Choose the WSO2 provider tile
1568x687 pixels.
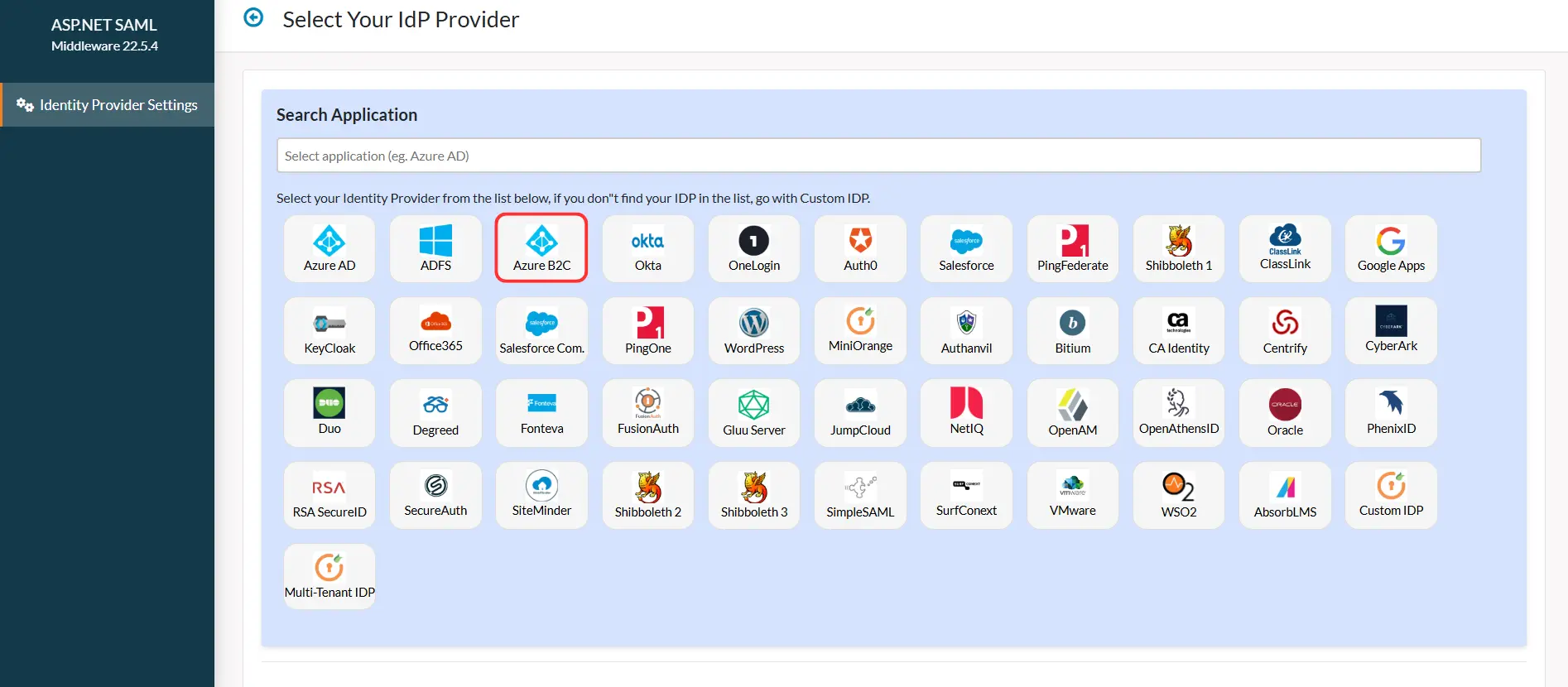1179,495
